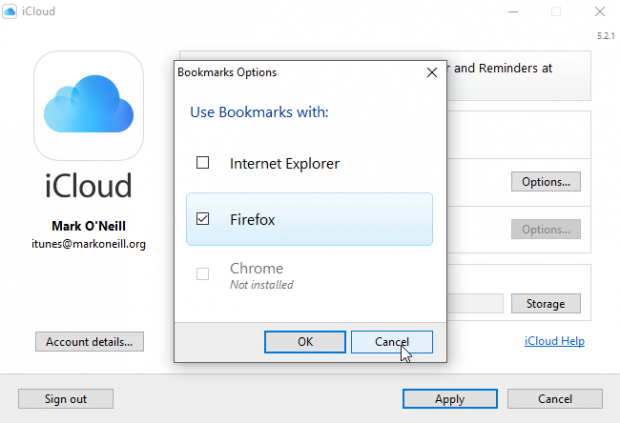The height and width of the screenshot is (423, 620).
Task: Cancel the Bookmarks Options dialog
Action: 392,342
